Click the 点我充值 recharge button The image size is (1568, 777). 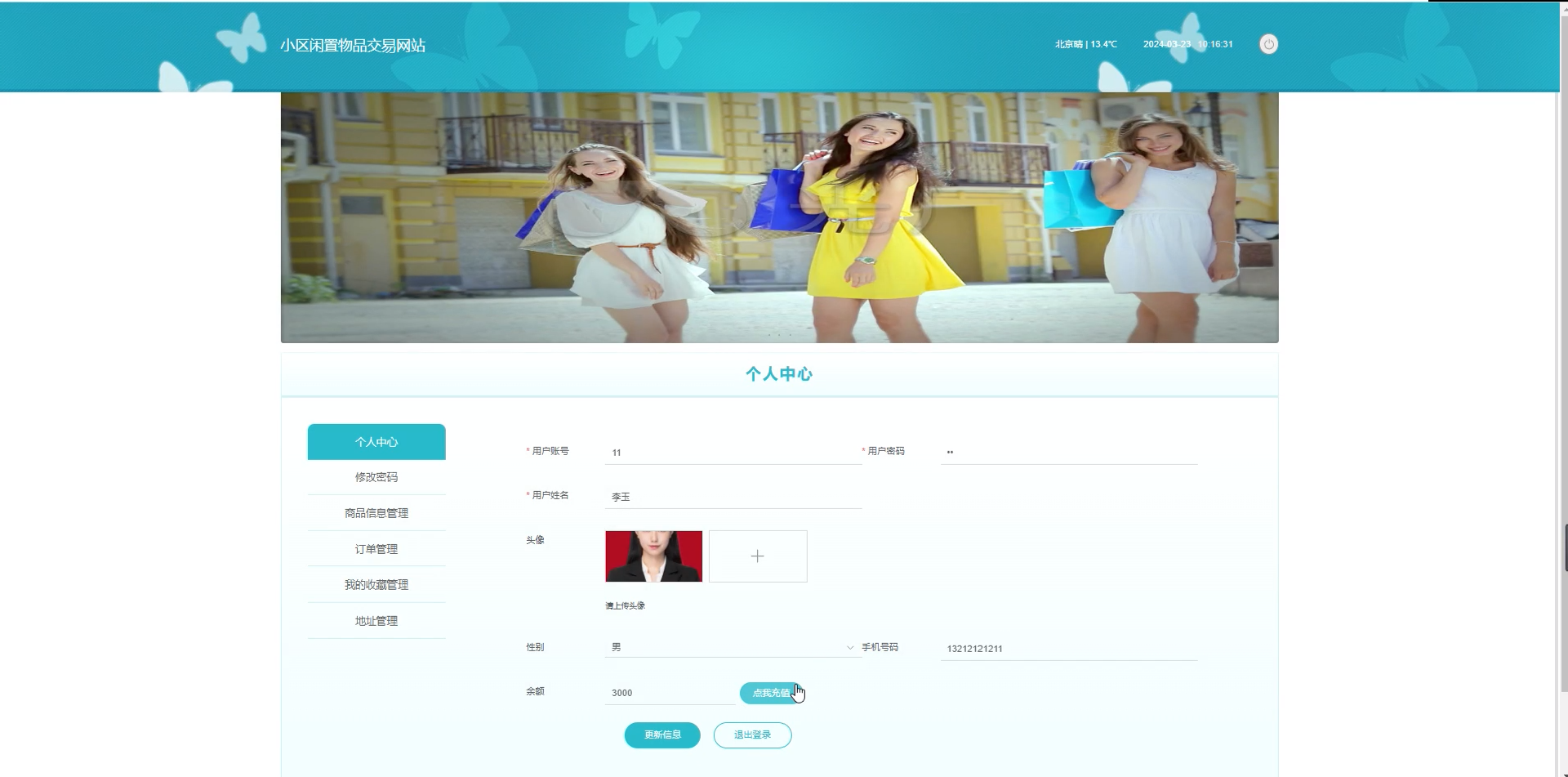pyautogui.click(x=771, y=693)
